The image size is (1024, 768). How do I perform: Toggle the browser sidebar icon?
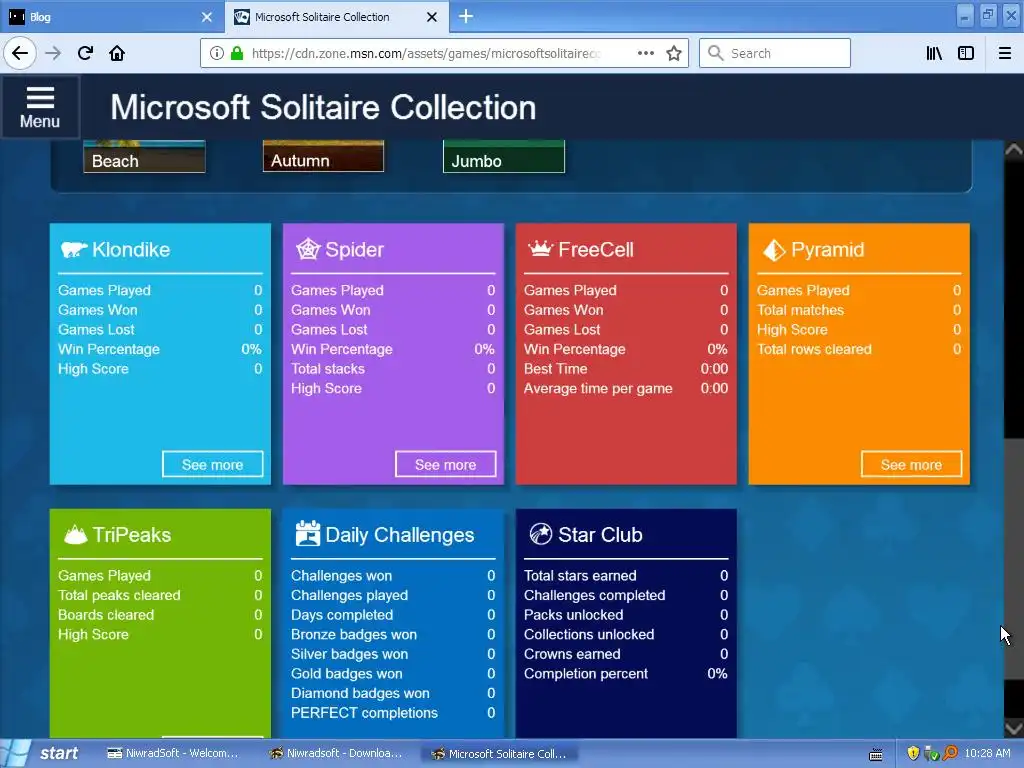966,53
